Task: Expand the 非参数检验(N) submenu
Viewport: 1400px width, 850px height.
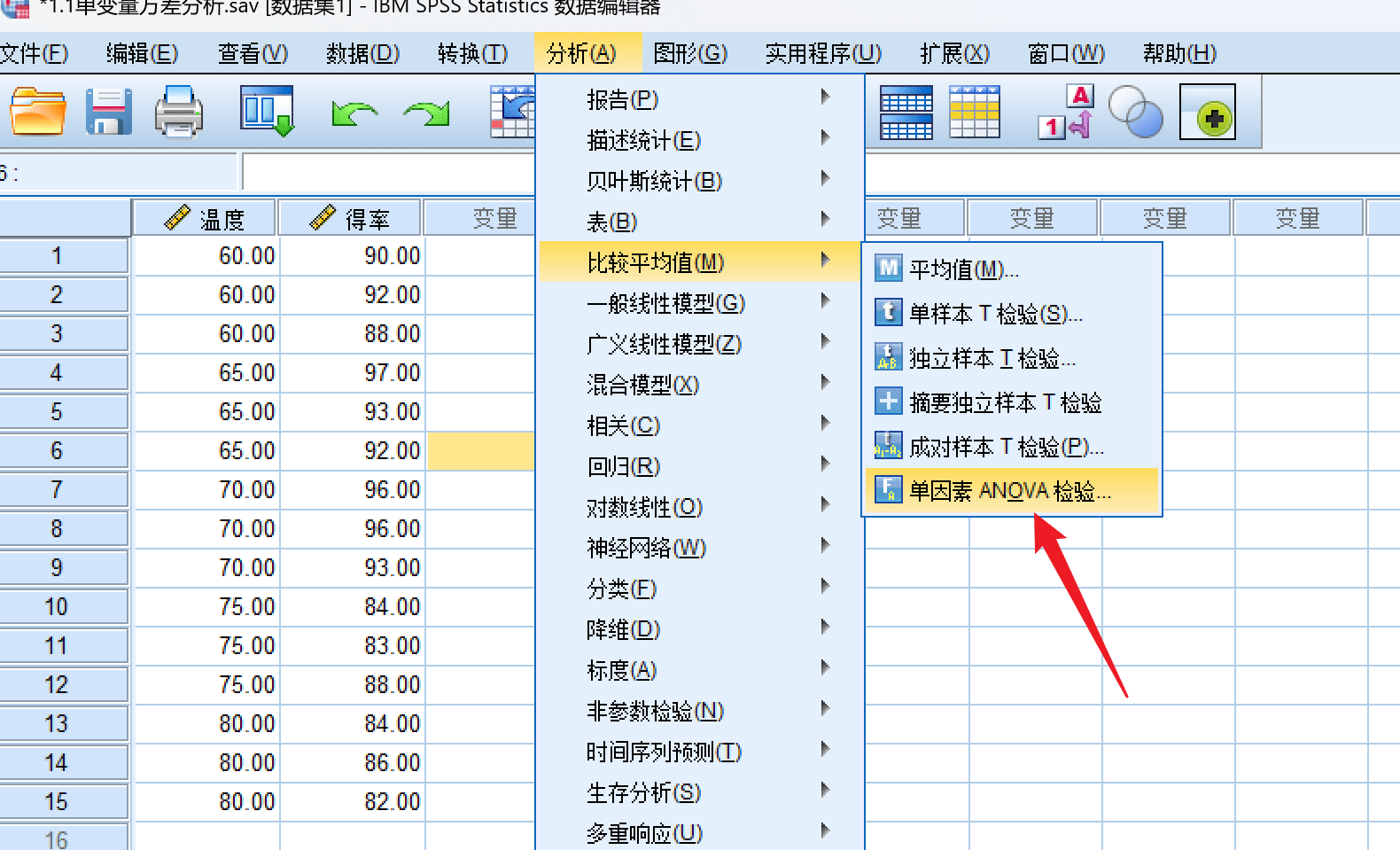Action: 656,711
